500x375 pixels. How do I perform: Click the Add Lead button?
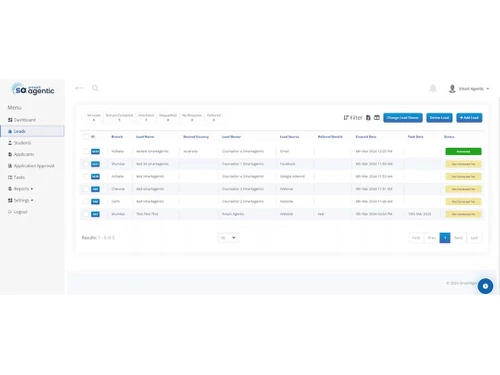(469, 118)
